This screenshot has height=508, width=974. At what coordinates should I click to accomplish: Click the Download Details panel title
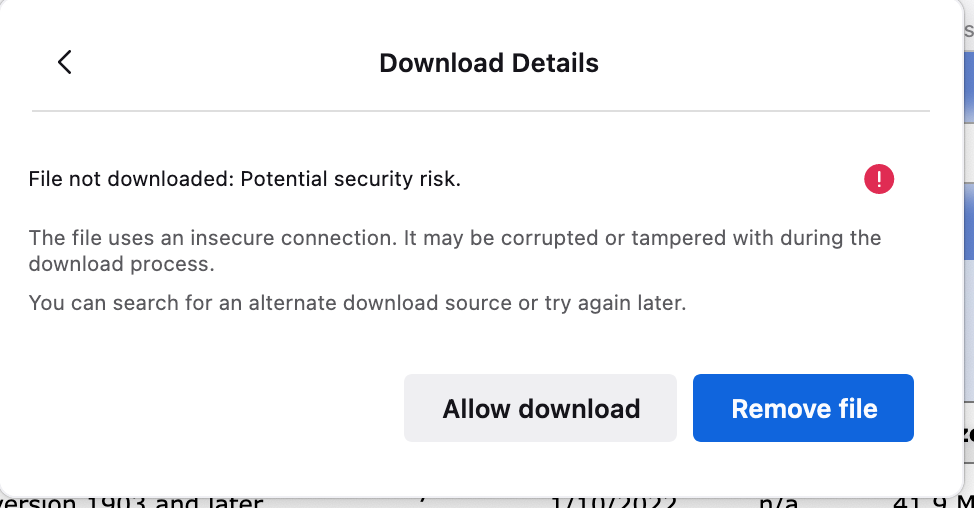pyautogui.click(x=489, y=64)
